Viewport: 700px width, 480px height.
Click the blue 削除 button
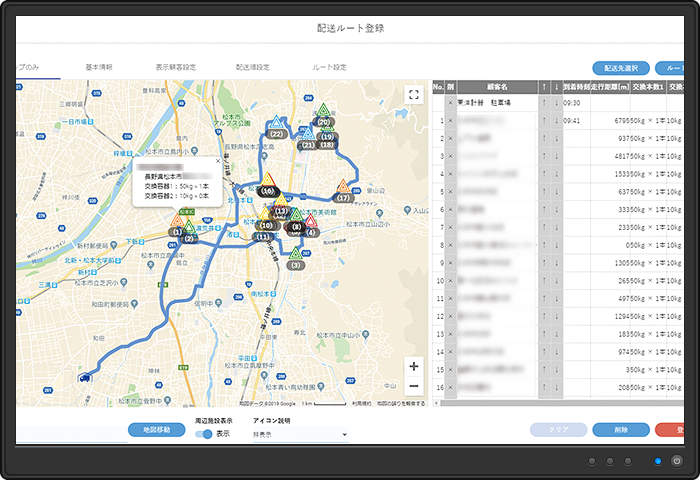coord(620,429)
